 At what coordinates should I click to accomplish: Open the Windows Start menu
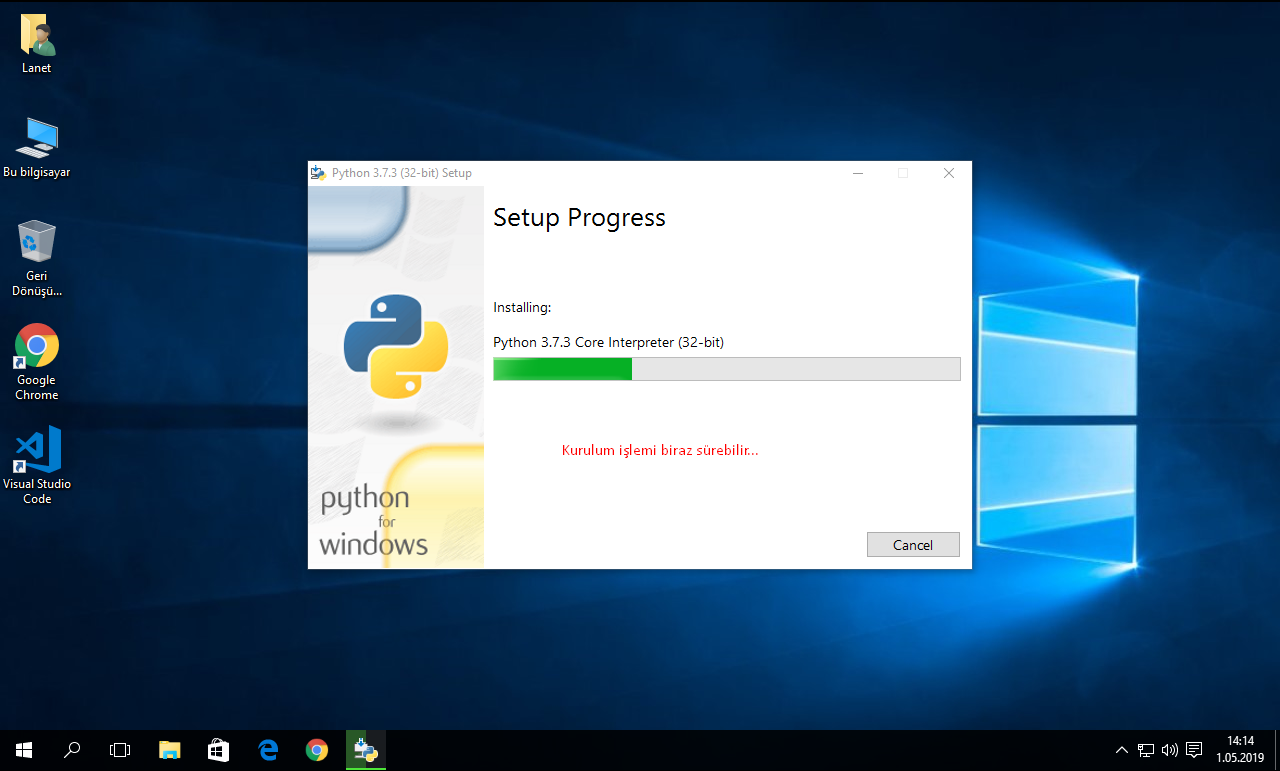(x=23, y=749)
